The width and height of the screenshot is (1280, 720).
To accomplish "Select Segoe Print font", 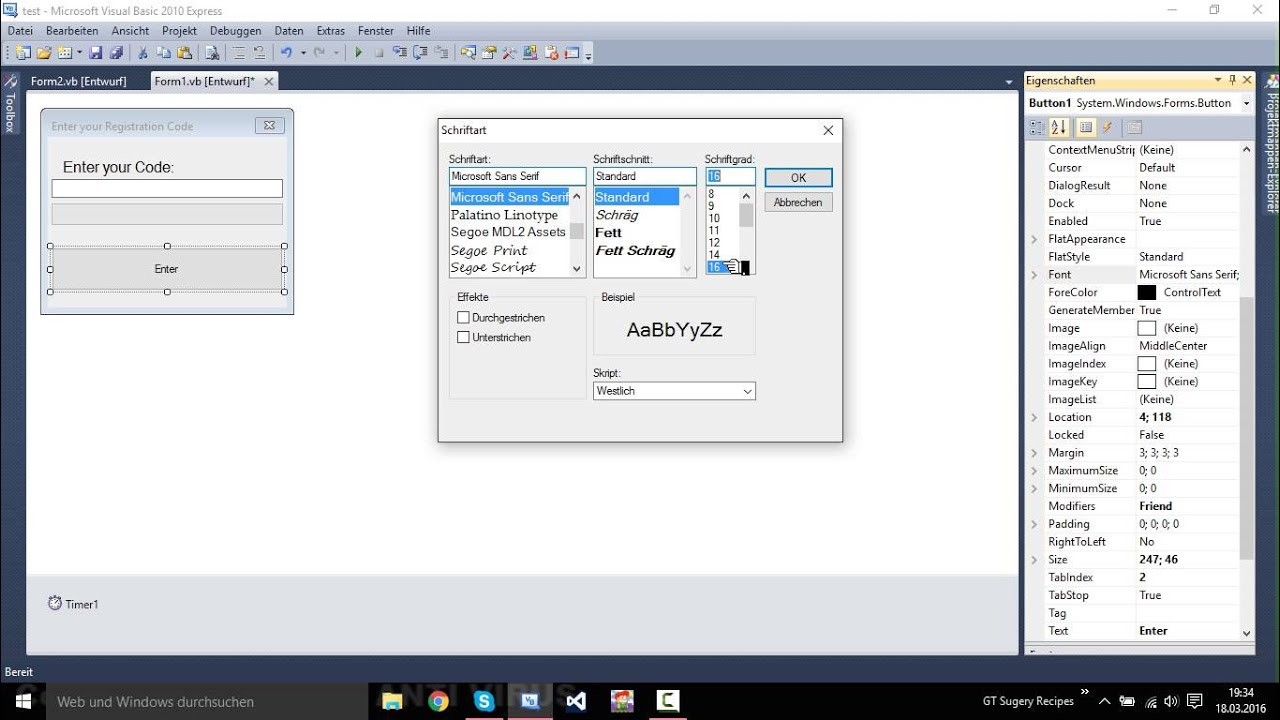I will pos(489,250).
